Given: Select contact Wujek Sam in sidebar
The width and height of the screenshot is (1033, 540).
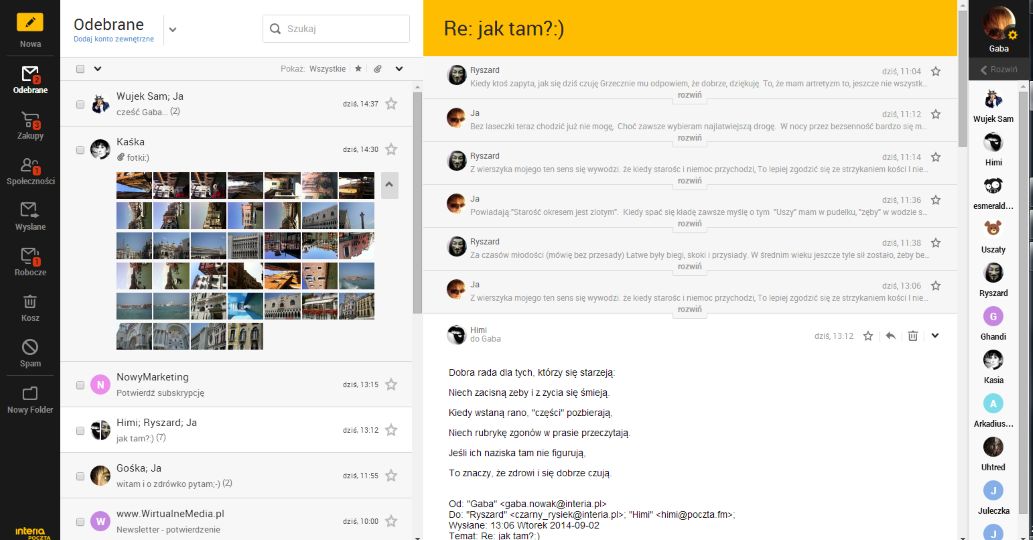Looking at the screenshot, I should tap(993, 107).
